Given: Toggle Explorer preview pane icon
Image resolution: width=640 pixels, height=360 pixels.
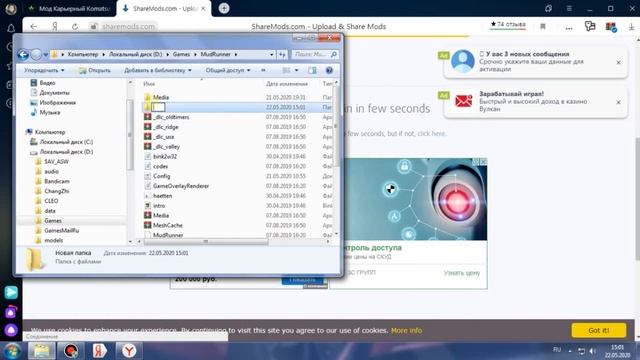Looking at the screenshot, I should (x=312, y=70).
